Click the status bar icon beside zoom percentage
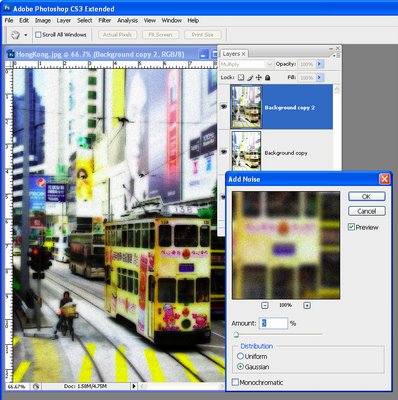 [x=36, y=386]
